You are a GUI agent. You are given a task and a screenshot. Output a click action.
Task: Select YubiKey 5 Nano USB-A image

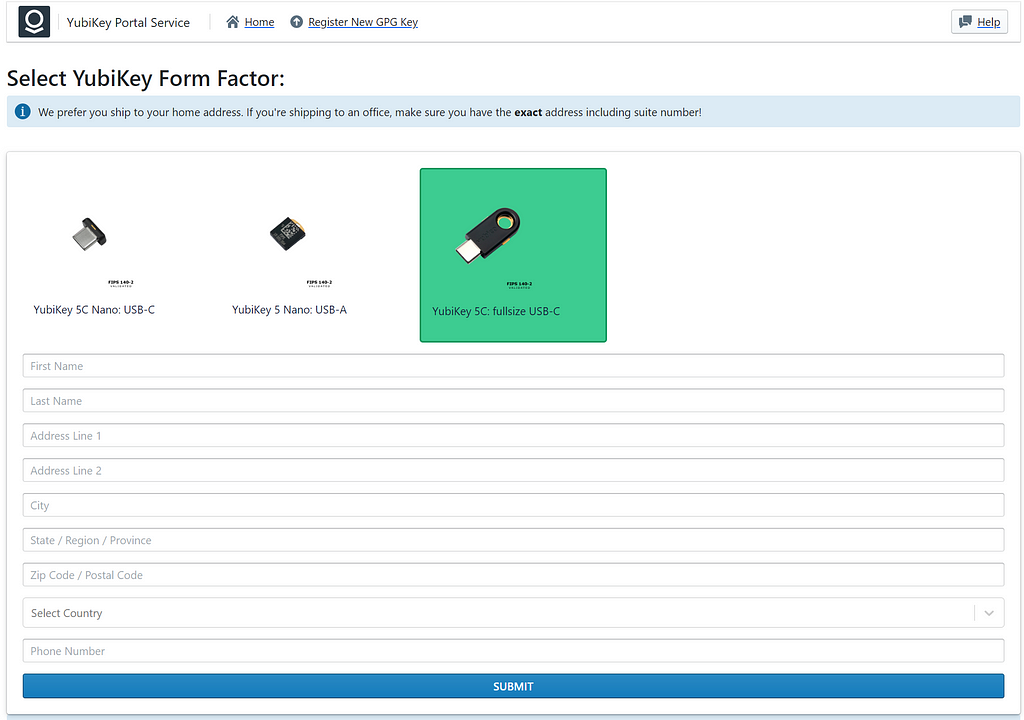(288, 233)
